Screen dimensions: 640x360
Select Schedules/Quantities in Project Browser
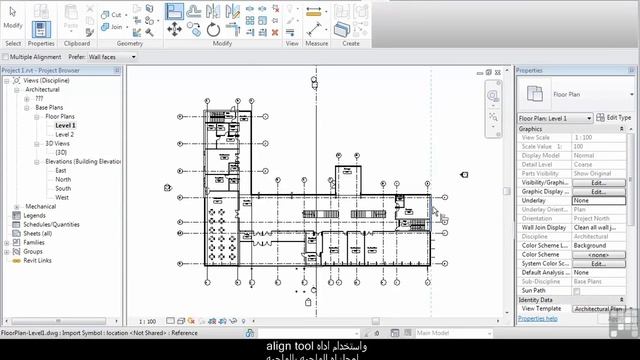(51, 224)
